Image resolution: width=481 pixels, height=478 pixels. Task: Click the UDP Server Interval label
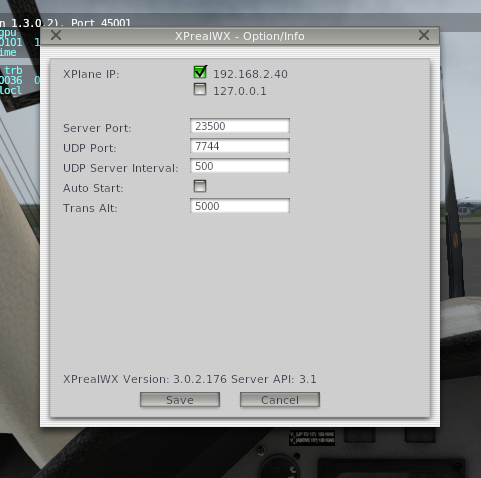pyautogui.click(x=121, y=168)
